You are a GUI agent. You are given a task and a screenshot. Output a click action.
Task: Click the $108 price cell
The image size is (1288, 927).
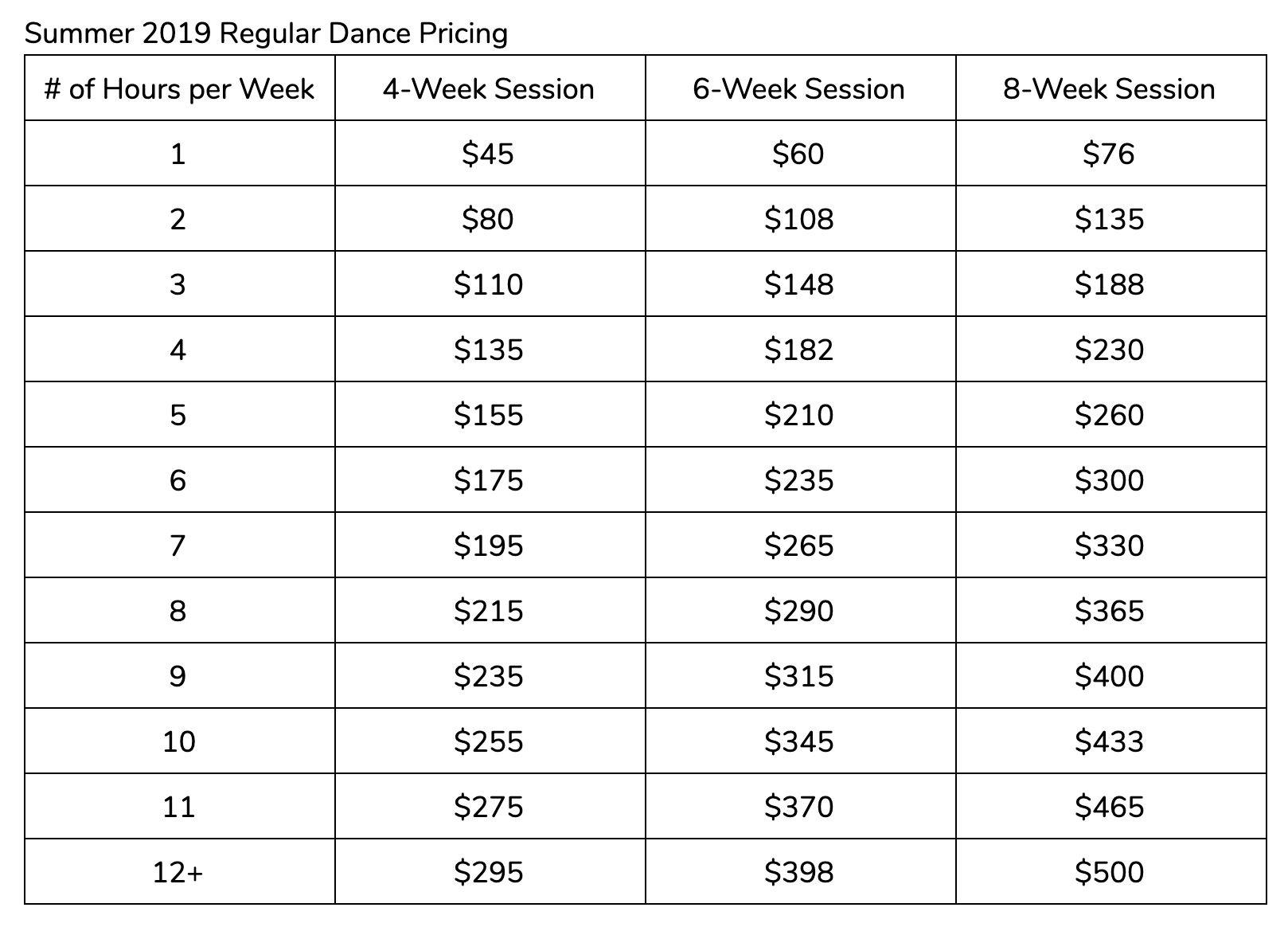(x=800, y=219)
